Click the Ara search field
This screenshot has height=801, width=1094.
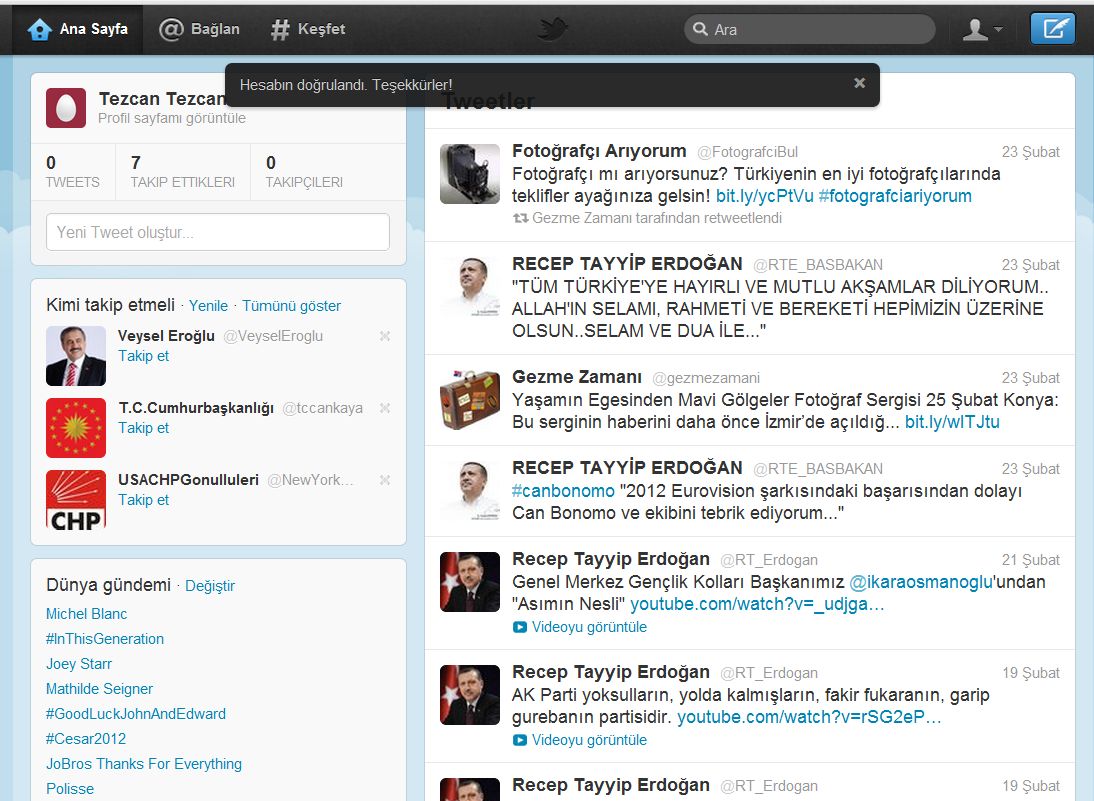(x=809, y=29)
